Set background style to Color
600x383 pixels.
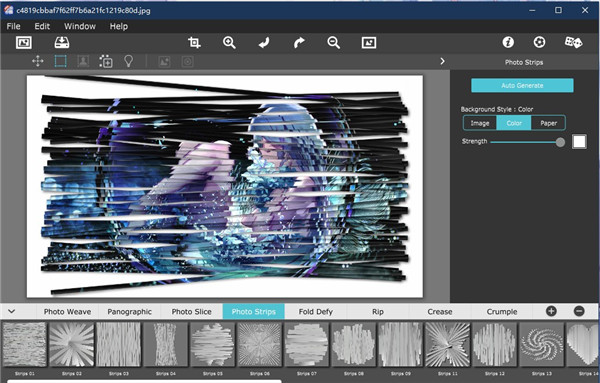point(514,123)
